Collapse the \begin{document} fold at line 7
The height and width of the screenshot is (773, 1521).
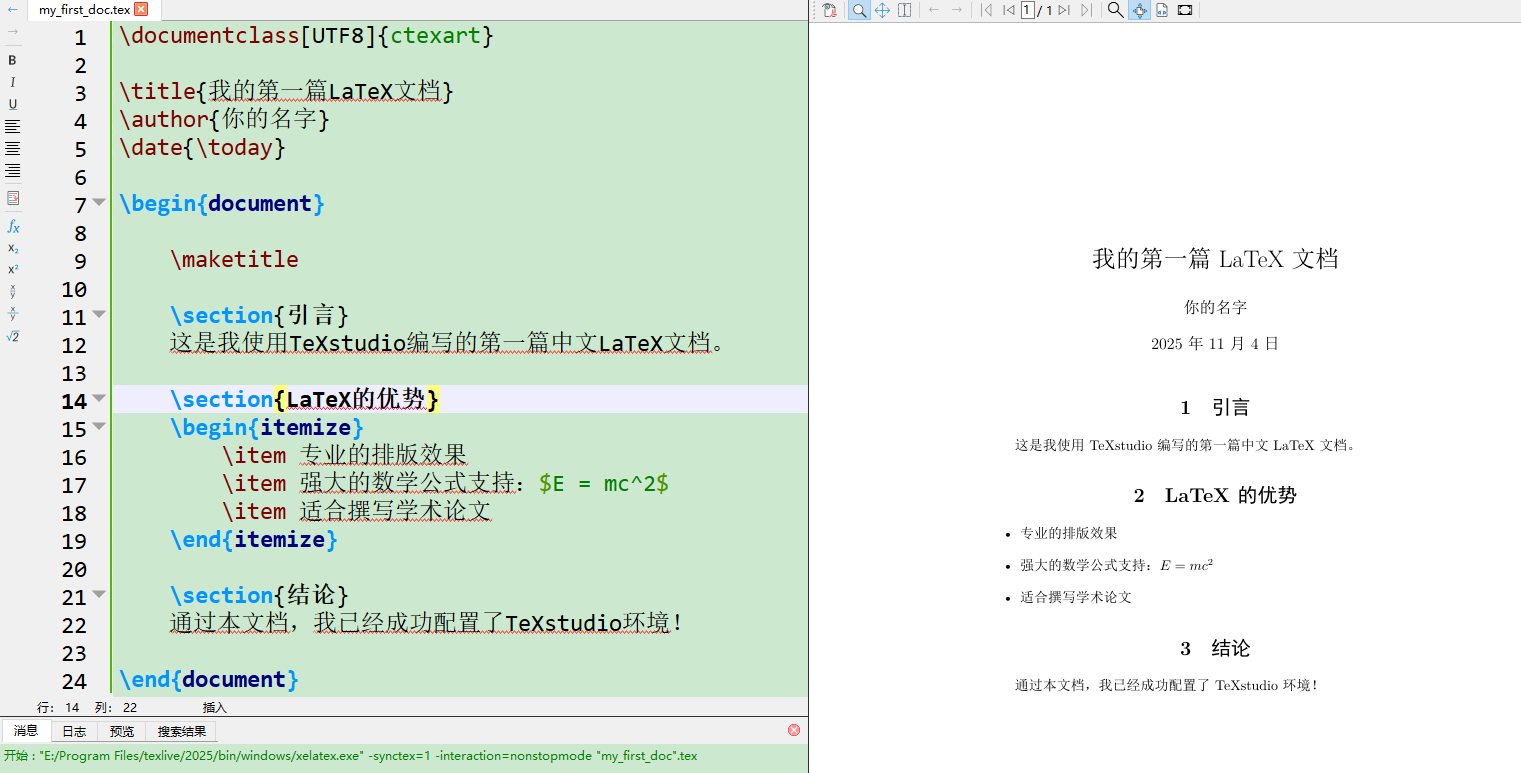(99, 202)
